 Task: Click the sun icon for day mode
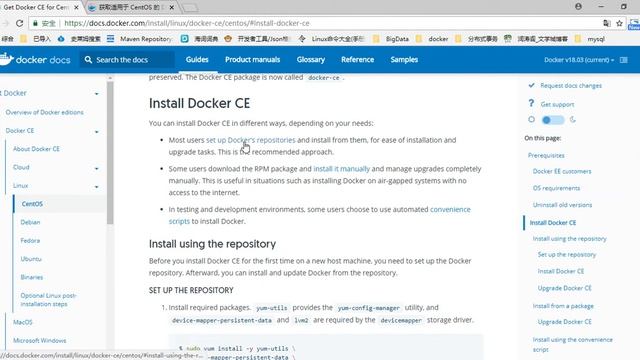click(531, 120)
